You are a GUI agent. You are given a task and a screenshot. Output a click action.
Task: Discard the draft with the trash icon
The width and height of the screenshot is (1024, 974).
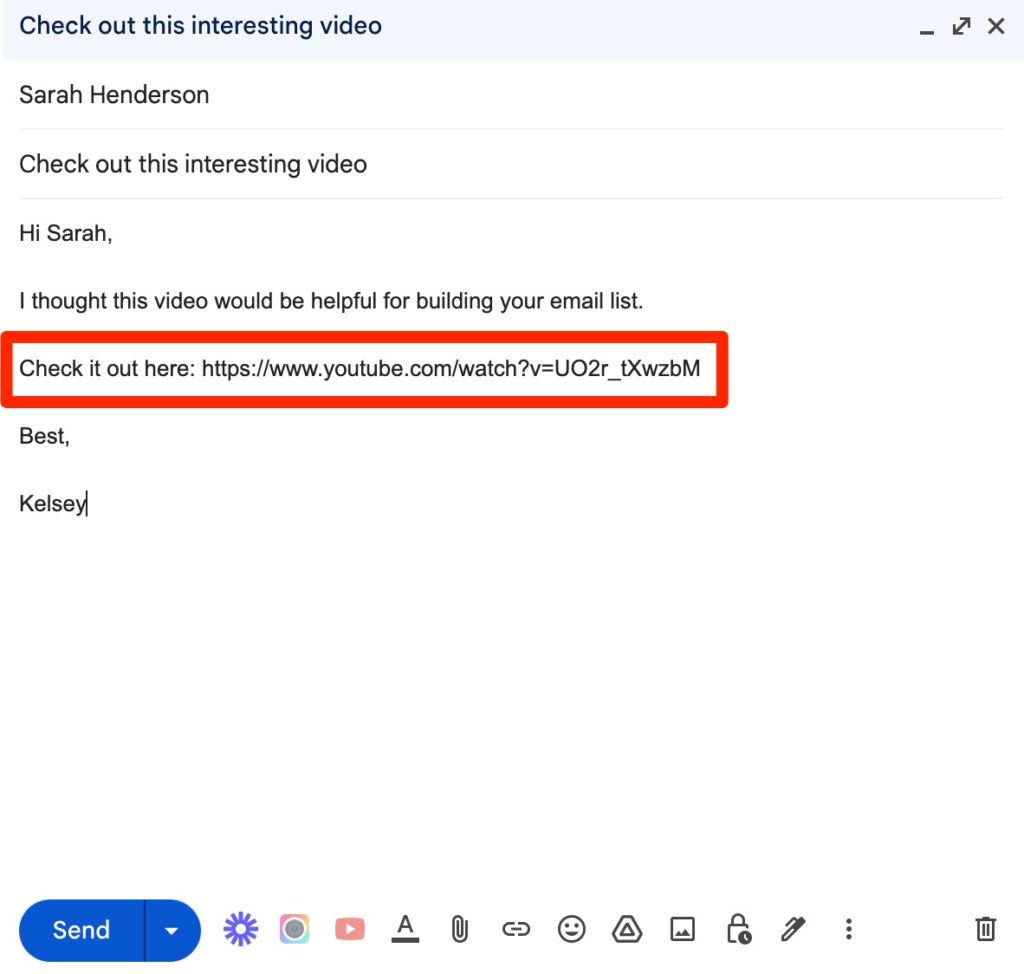[x=985, y=929]
